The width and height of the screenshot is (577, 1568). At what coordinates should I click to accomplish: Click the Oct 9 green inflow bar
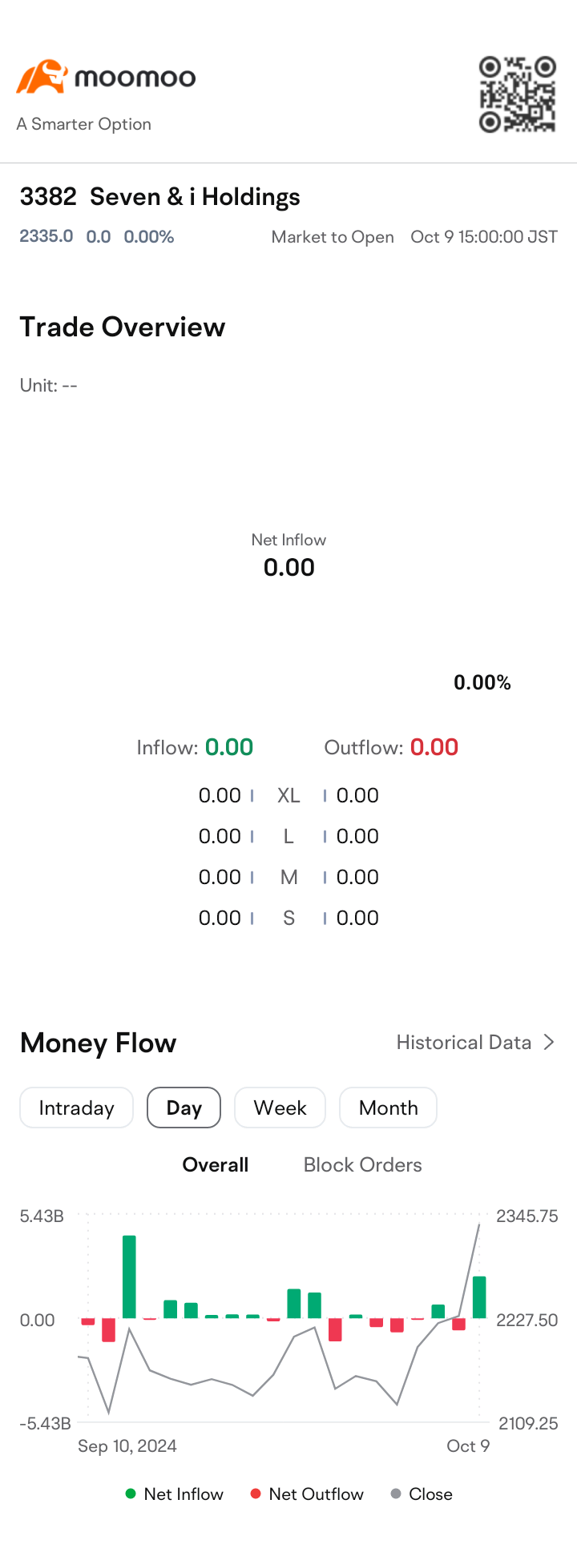pos(479,1297)
